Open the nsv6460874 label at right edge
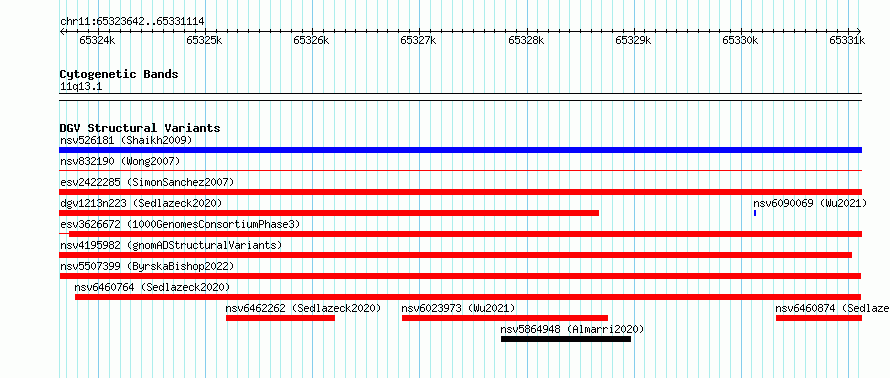The image size is (890, 378). pyautogui.click(x=833, y=308)
